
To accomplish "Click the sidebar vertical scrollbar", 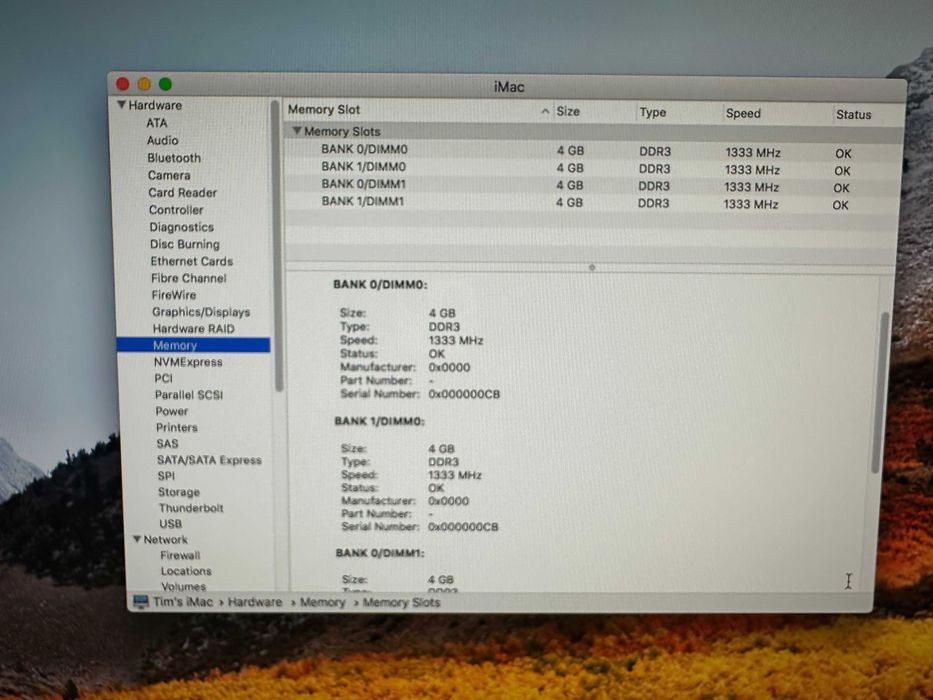I will tap(276, 246).
